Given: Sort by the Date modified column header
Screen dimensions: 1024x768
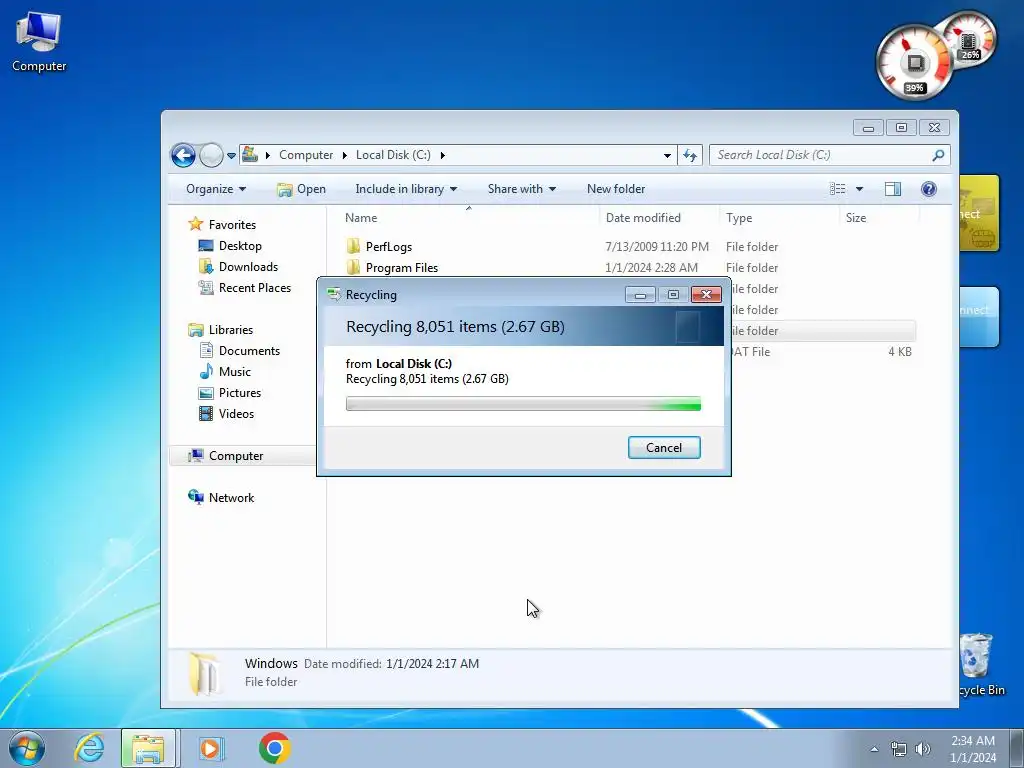Looking at the screenshot, I should tap(659, 217).
